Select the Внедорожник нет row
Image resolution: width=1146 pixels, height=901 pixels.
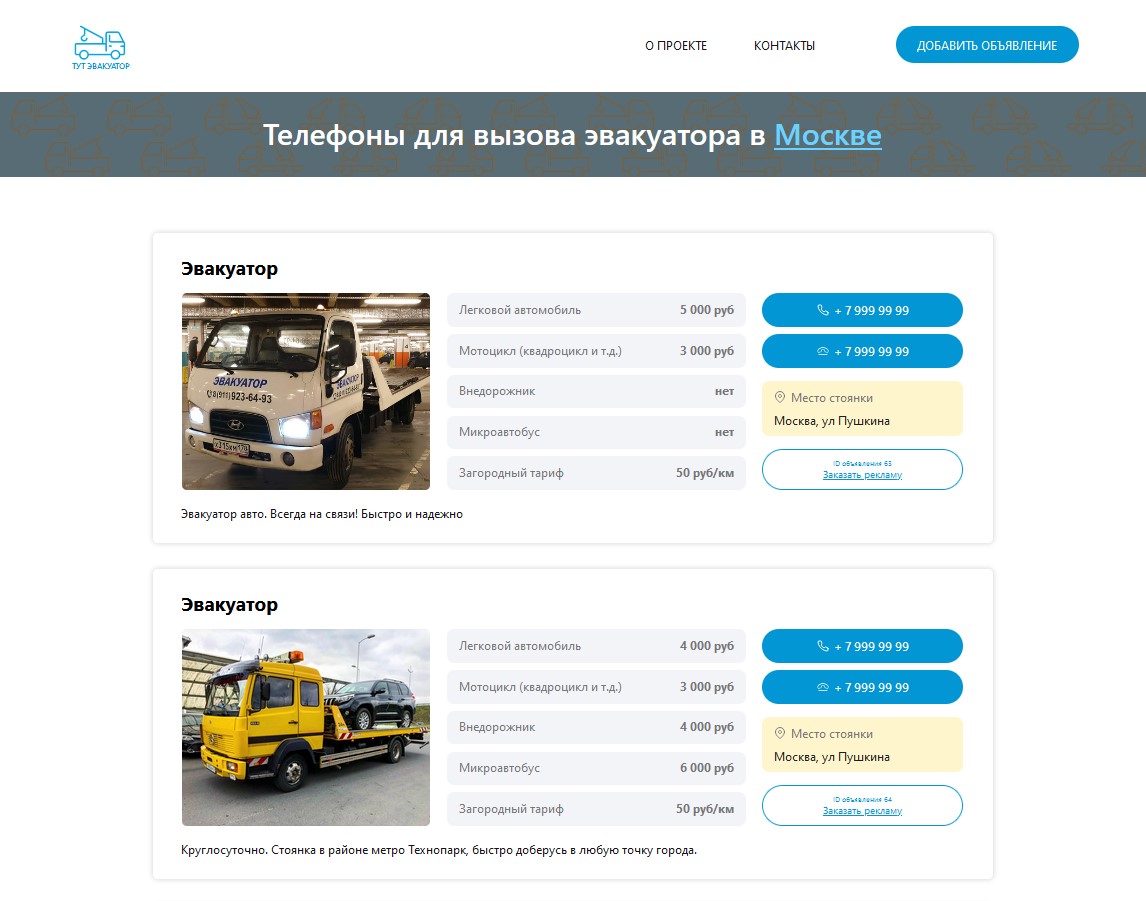coord(596,391)
